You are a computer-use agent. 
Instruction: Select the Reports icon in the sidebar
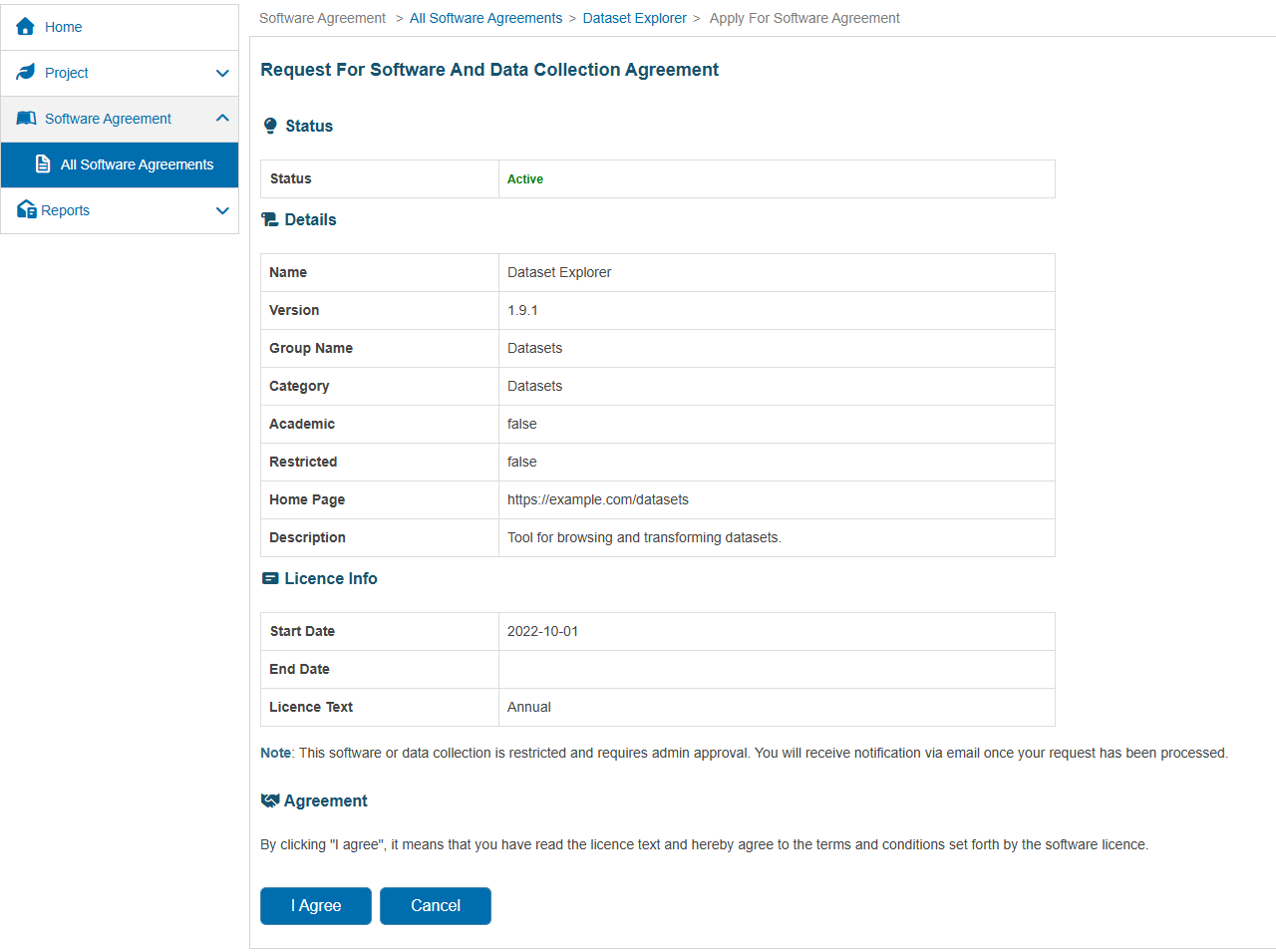[x=25, y=210]
